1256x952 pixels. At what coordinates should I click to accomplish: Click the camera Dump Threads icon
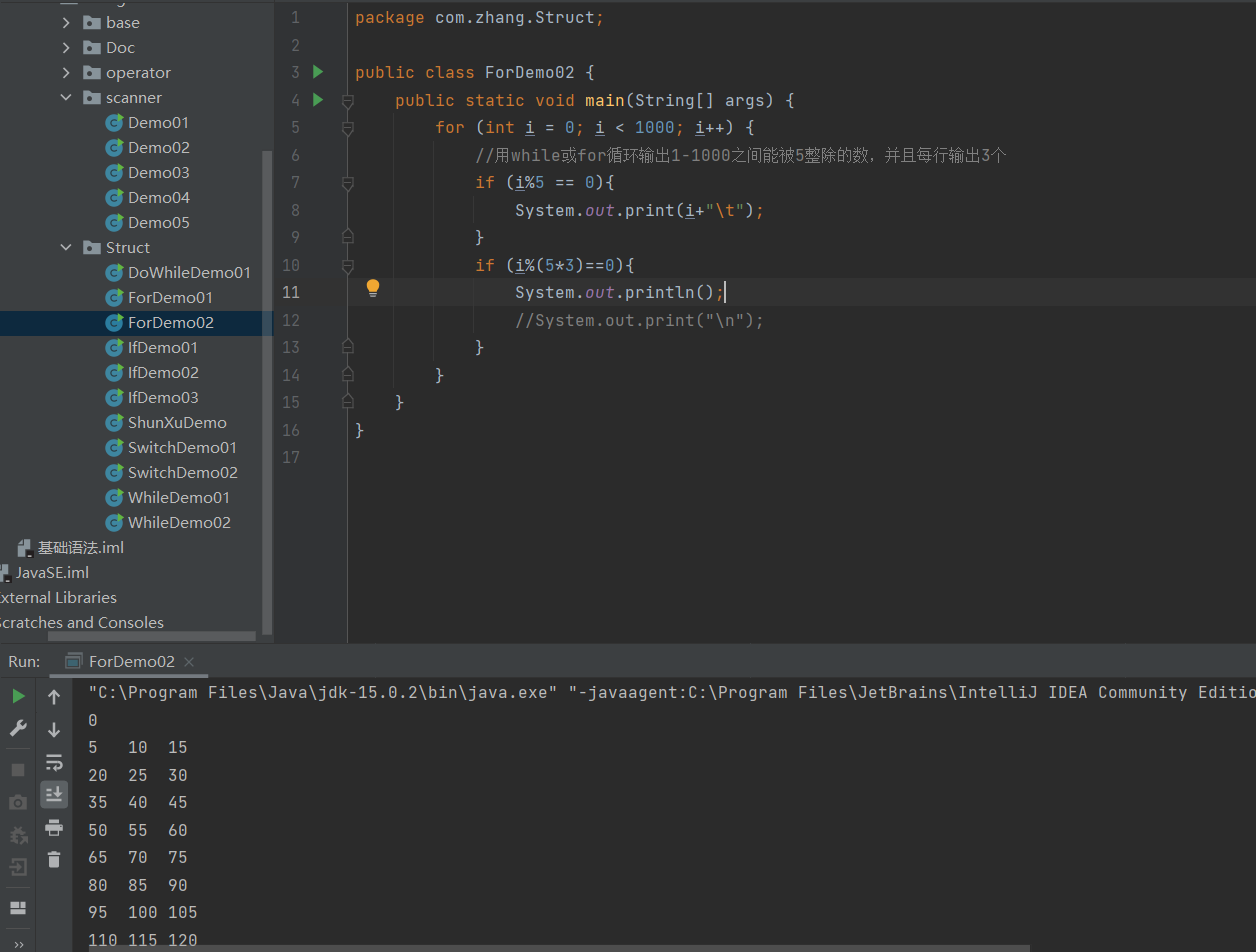coord(18,802)
